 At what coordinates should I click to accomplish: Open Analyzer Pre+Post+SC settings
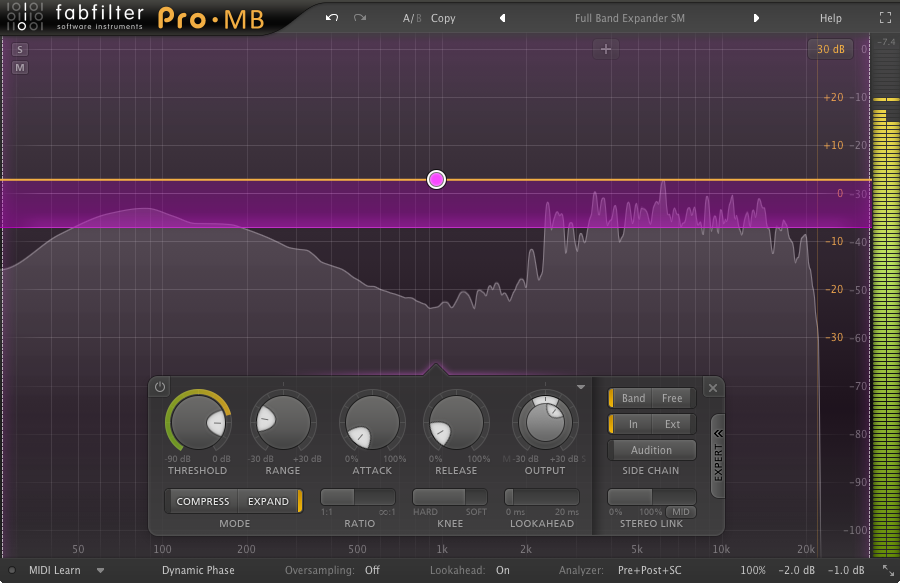pos(650,570)
